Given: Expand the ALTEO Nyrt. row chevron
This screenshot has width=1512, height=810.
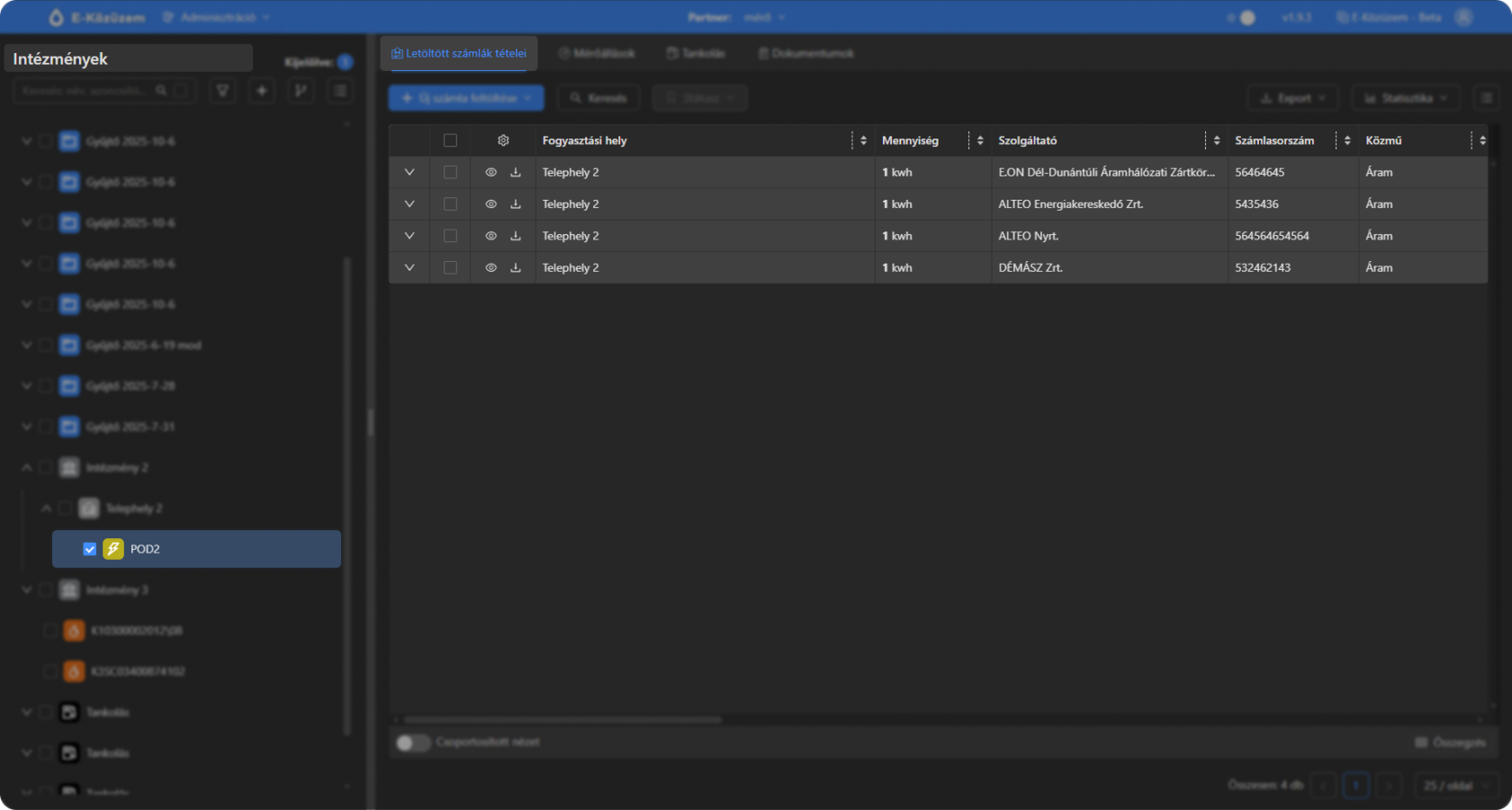Looking at the screenshot, I should tap(409, 236).
